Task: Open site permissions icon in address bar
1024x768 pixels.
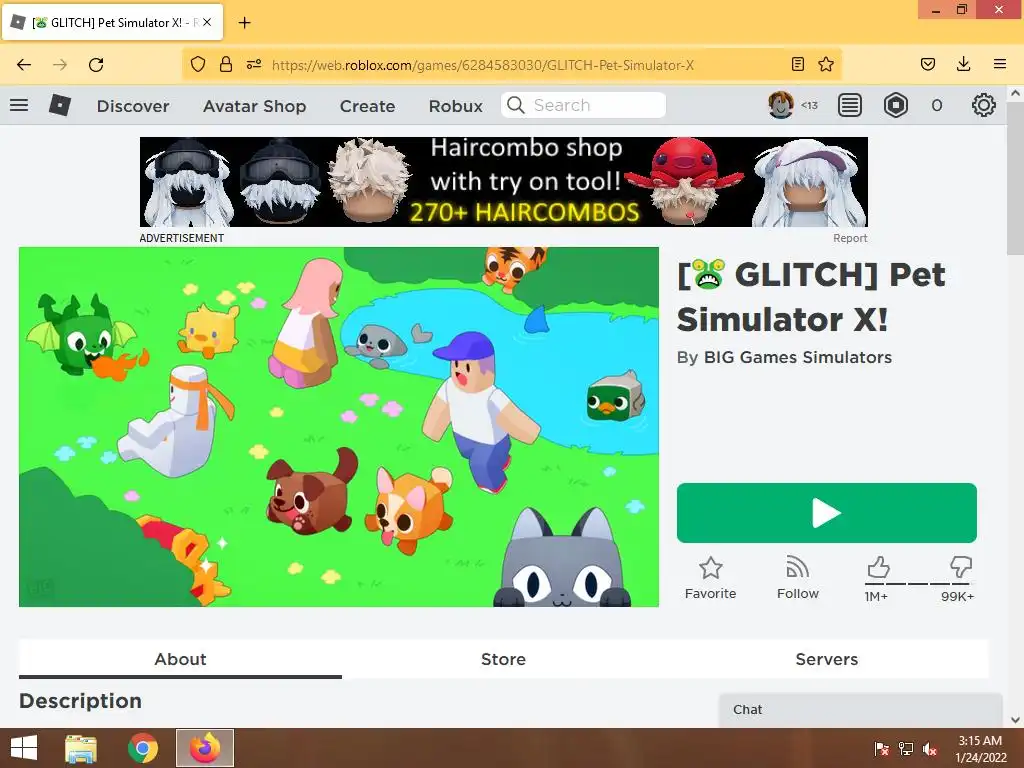Action: (x=254, y=64)
